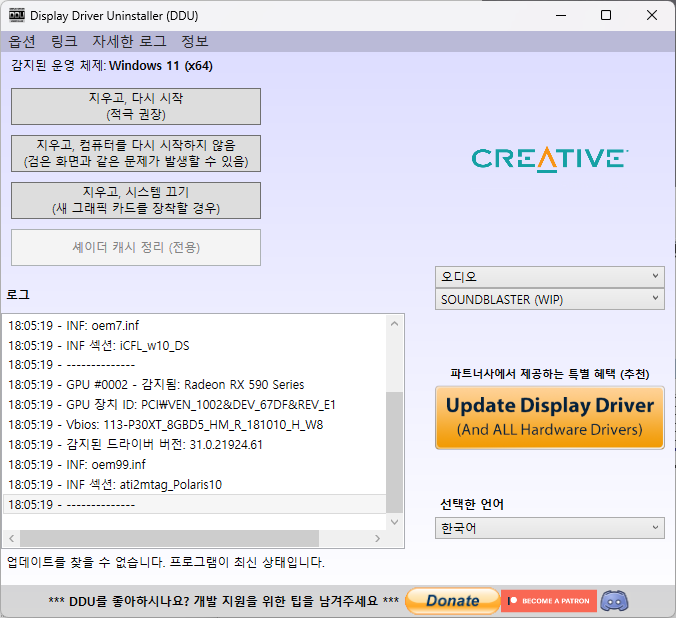Select log line Vbios: 113-P30XT_8GBD5

point(194,425)
